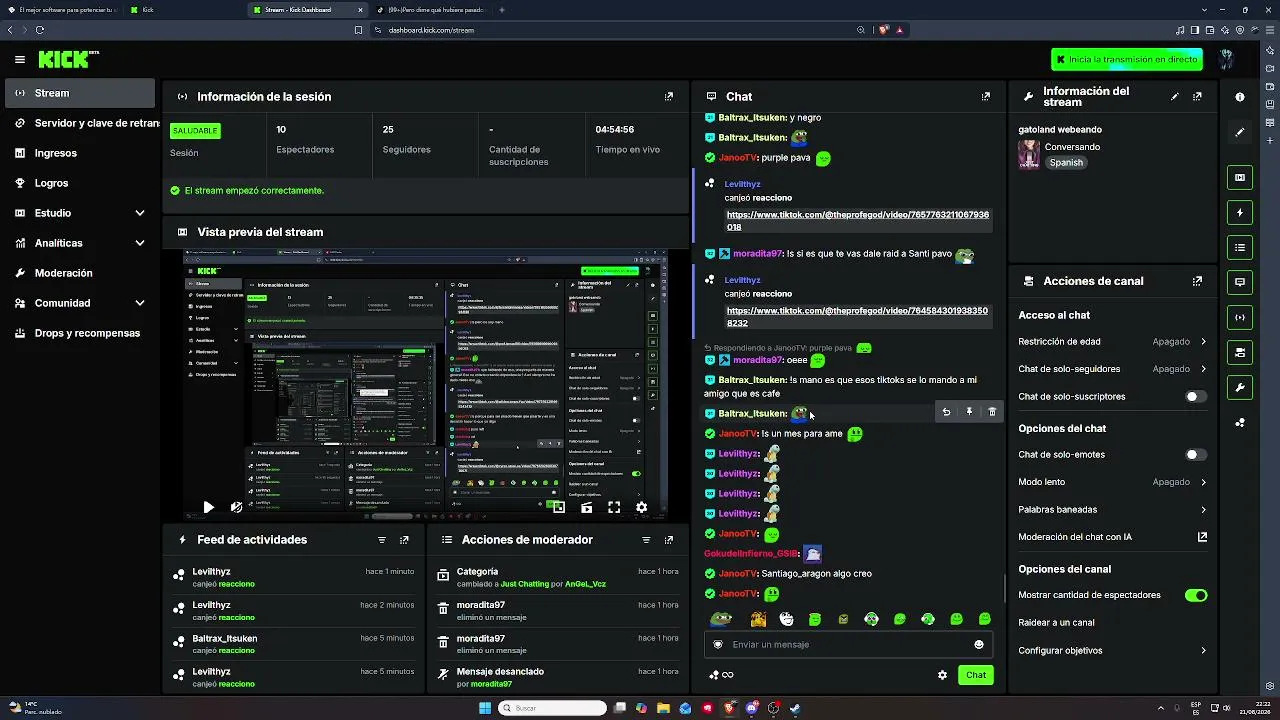Pop out the Información del stream panel

[1197, 97]
